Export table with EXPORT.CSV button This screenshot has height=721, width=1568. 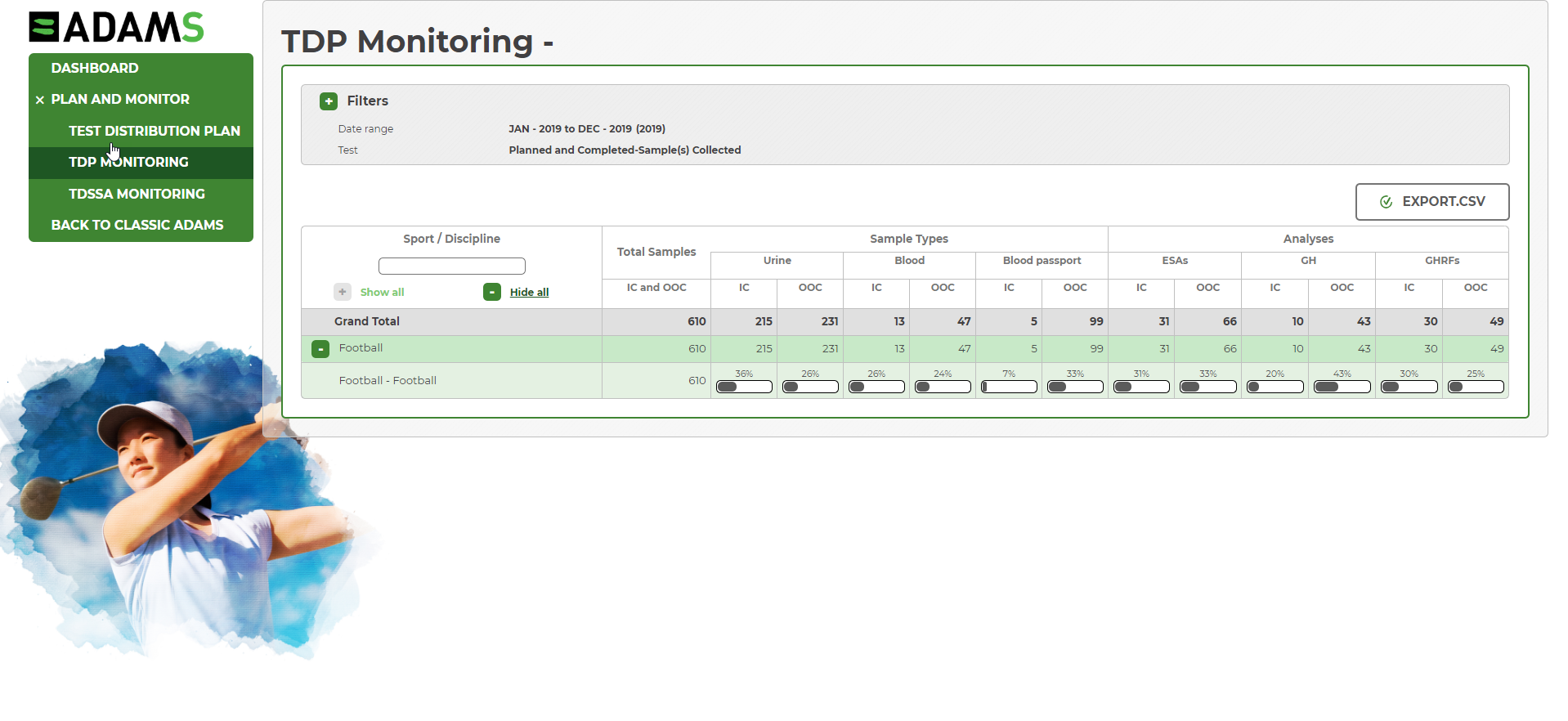(x=1432, y=202)
